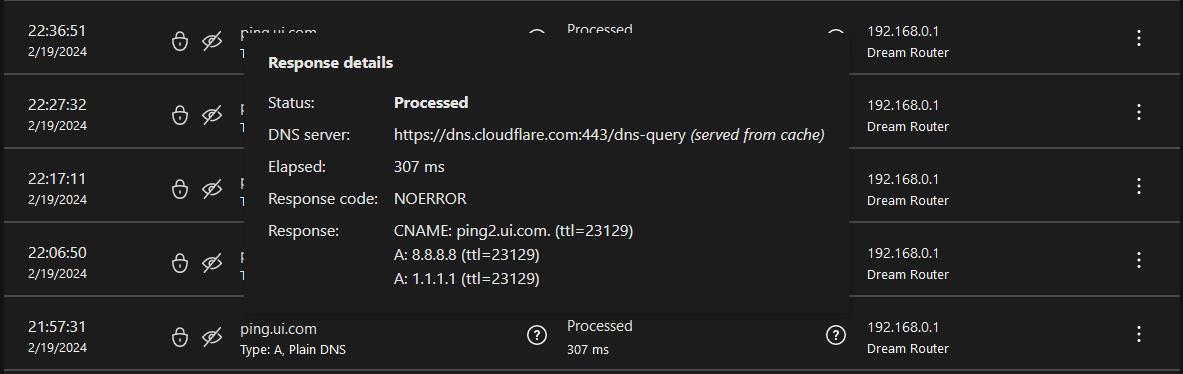Image resolution: width=1183 pixels, height=374 pixels.
Task: Open three-dot menu for the 21:57:31 entry
Action: pyautogui.click(x=1138, y=334)
